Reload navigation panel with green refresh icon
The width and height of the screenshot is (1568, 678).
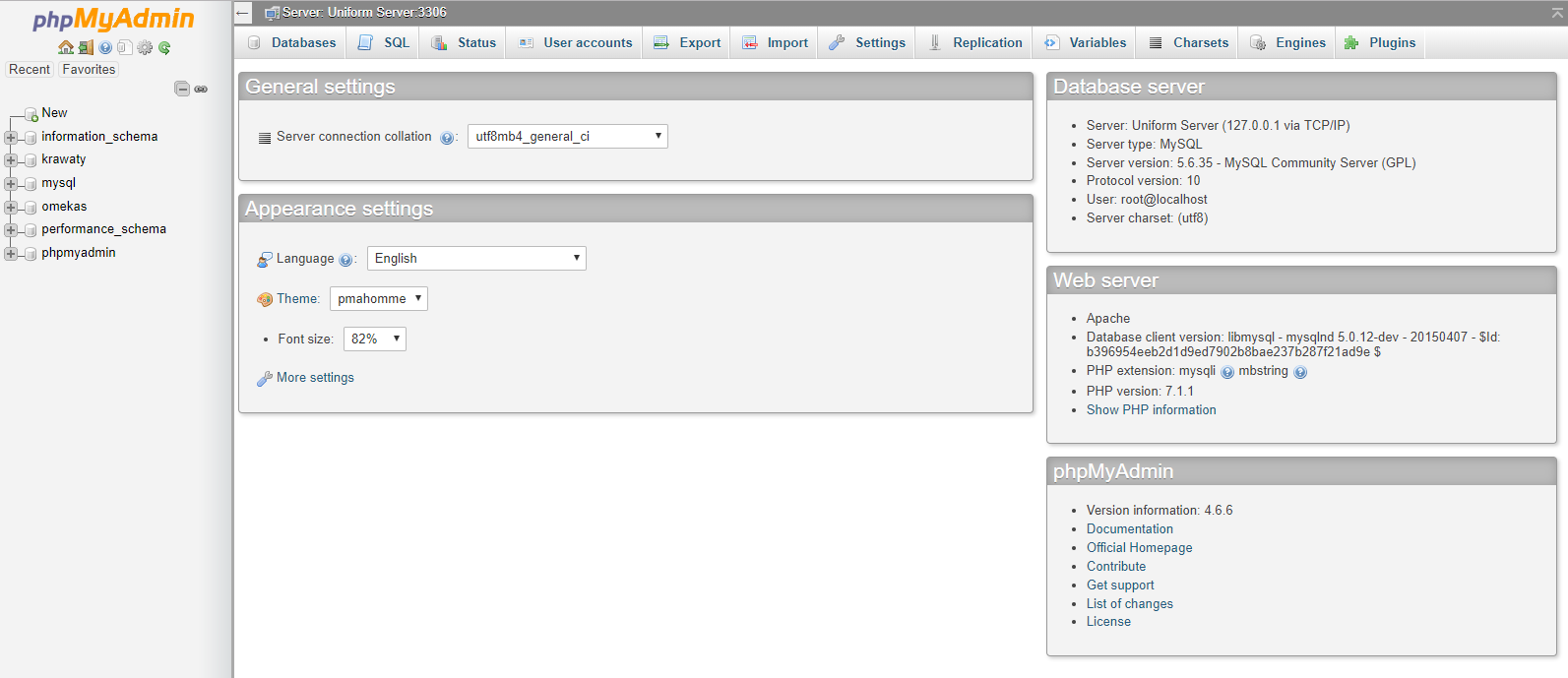(x=164, y=47)
